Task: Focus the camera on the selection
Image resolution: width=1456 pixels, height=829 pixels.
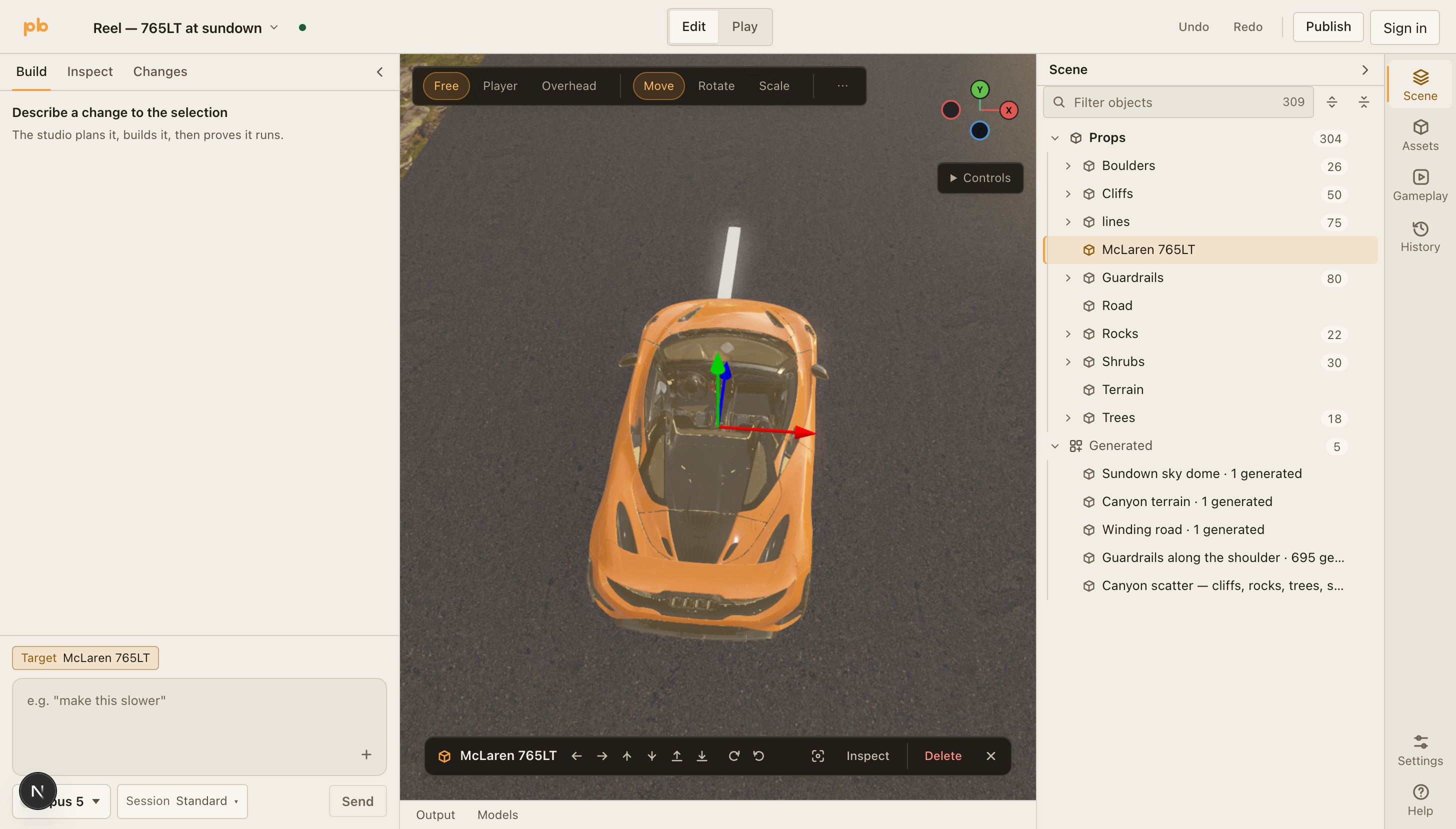Action: click(817, 755)
